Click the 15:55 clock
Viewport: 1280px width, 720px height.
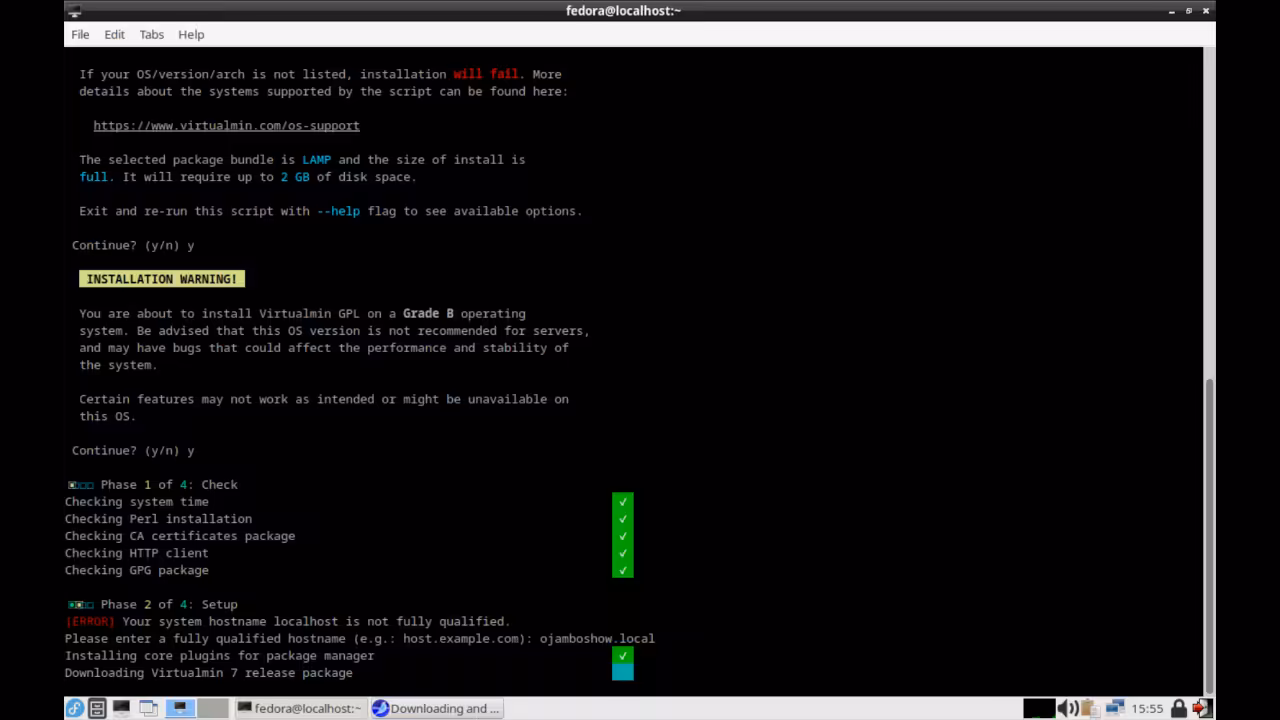(x=1147, y=708)
